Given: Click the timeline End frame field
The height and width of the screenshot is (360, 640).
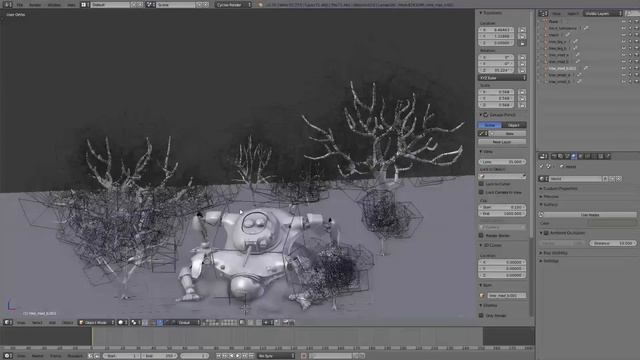Looking at the screenshot, I should pos(160,356).
